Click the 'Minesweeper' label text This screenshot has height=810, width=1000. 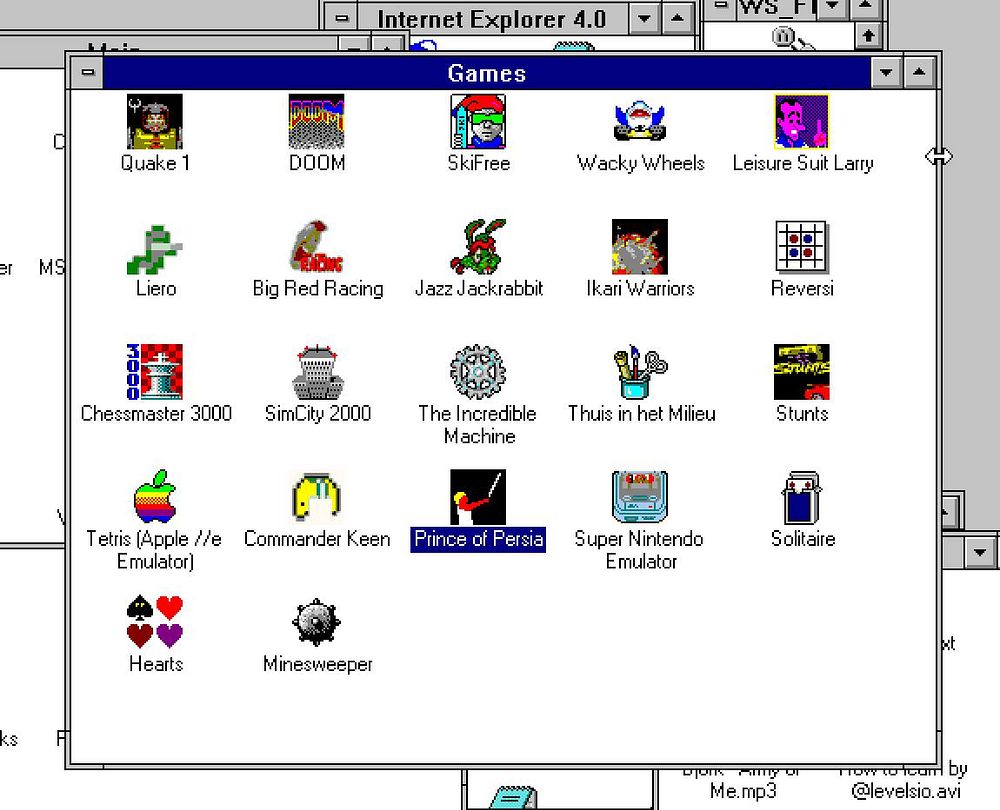point(318,664)
